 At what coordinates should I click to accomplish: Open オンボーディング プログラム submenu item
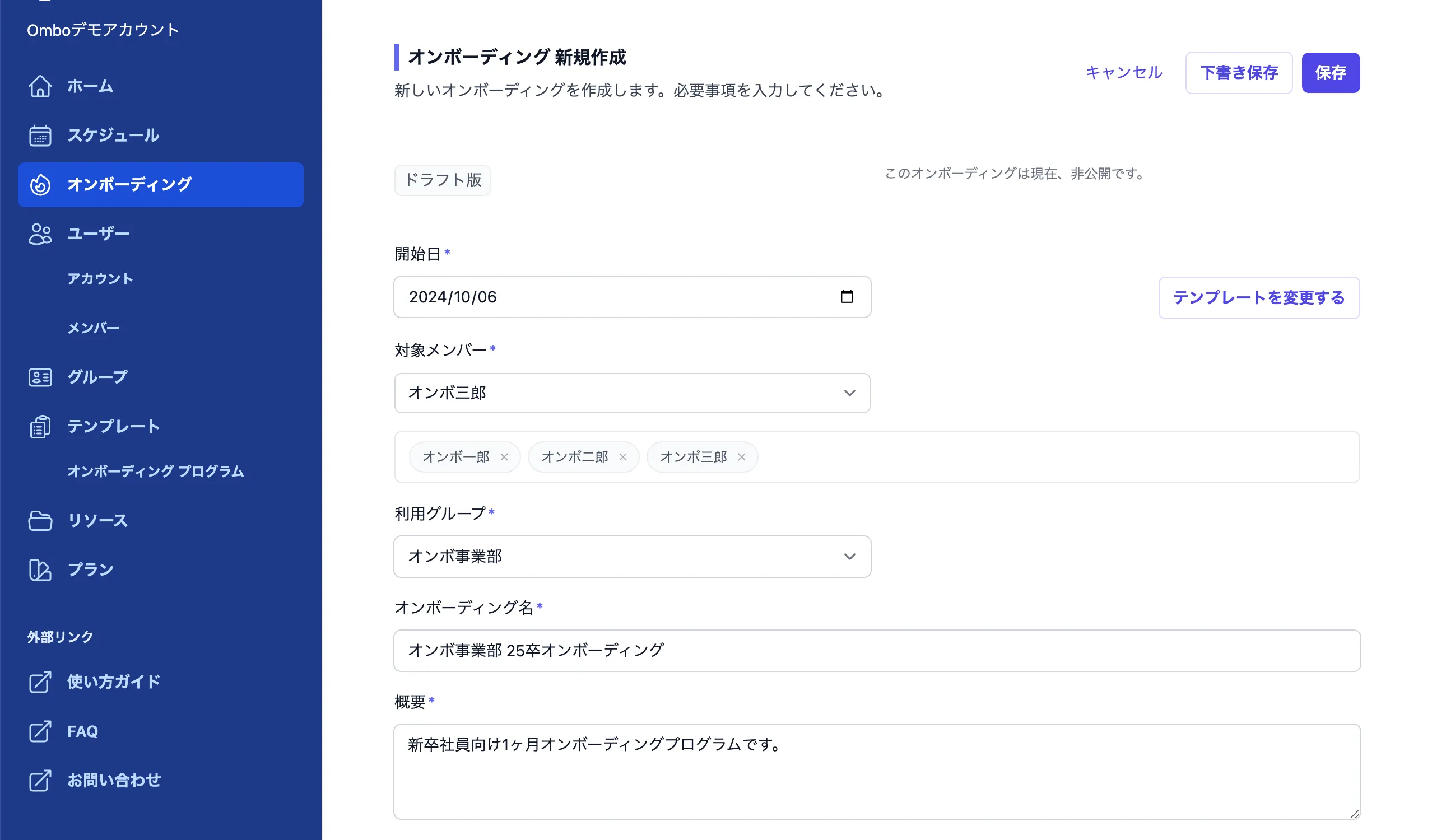(155, 472)
